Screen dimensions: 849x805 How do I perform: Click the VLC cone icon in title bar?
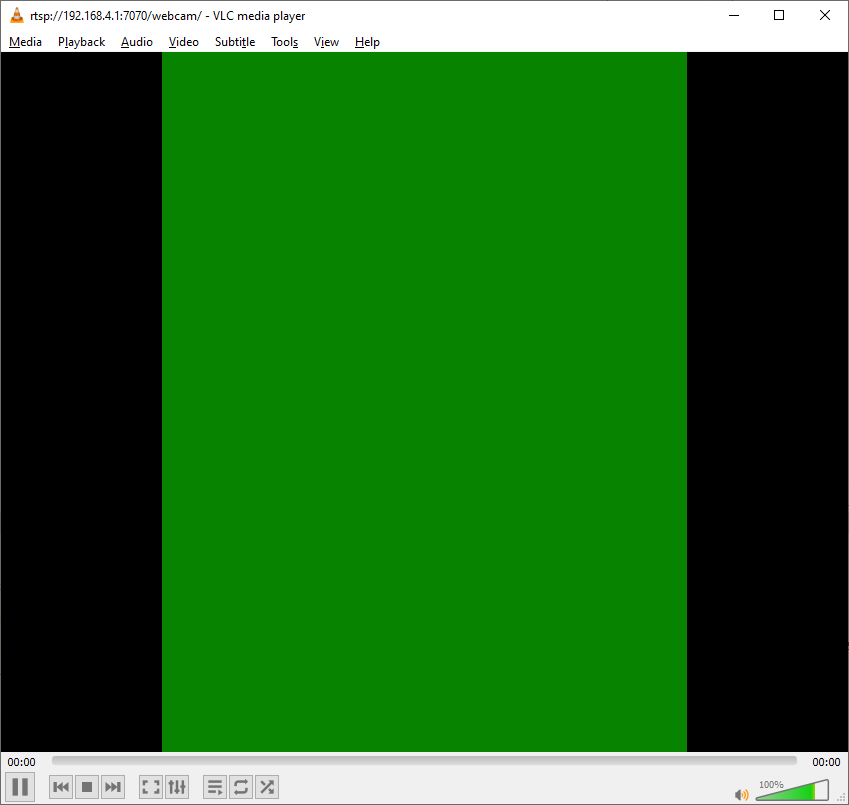(17, 15)
